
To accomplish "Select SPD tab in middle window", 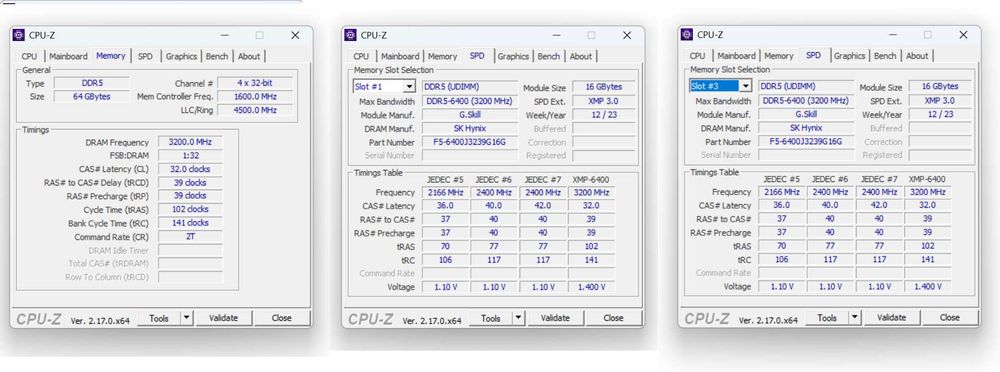I will click(x=477, y=56).
